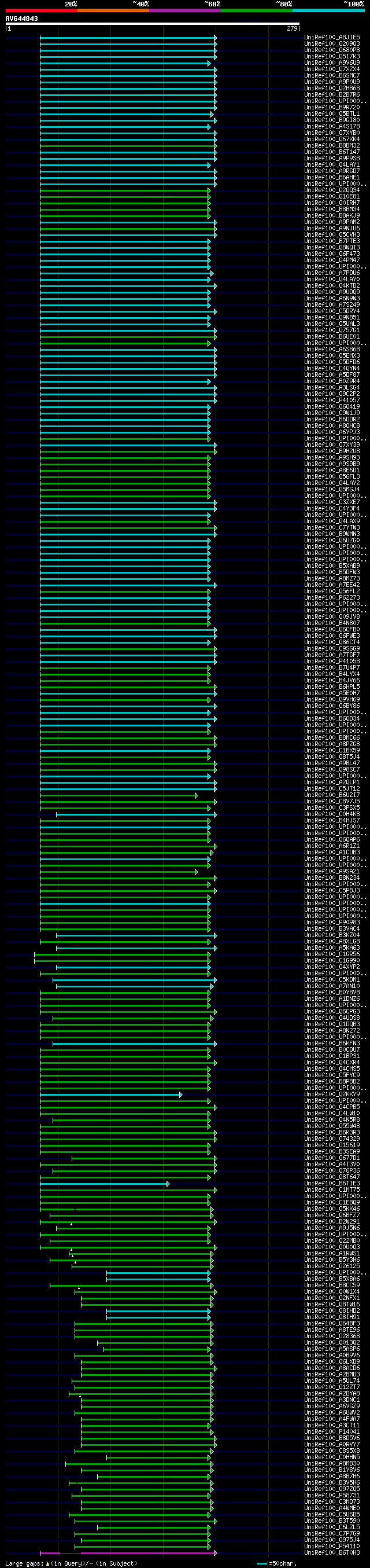The image size is (370, 1568).
Task: Click the query title AV644843
Action: point(22,19)
